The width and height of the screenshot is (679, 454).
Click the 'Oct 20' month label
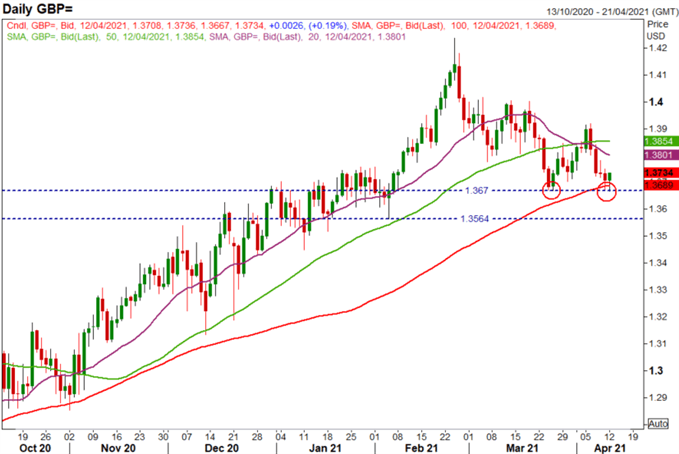[35, 448]
